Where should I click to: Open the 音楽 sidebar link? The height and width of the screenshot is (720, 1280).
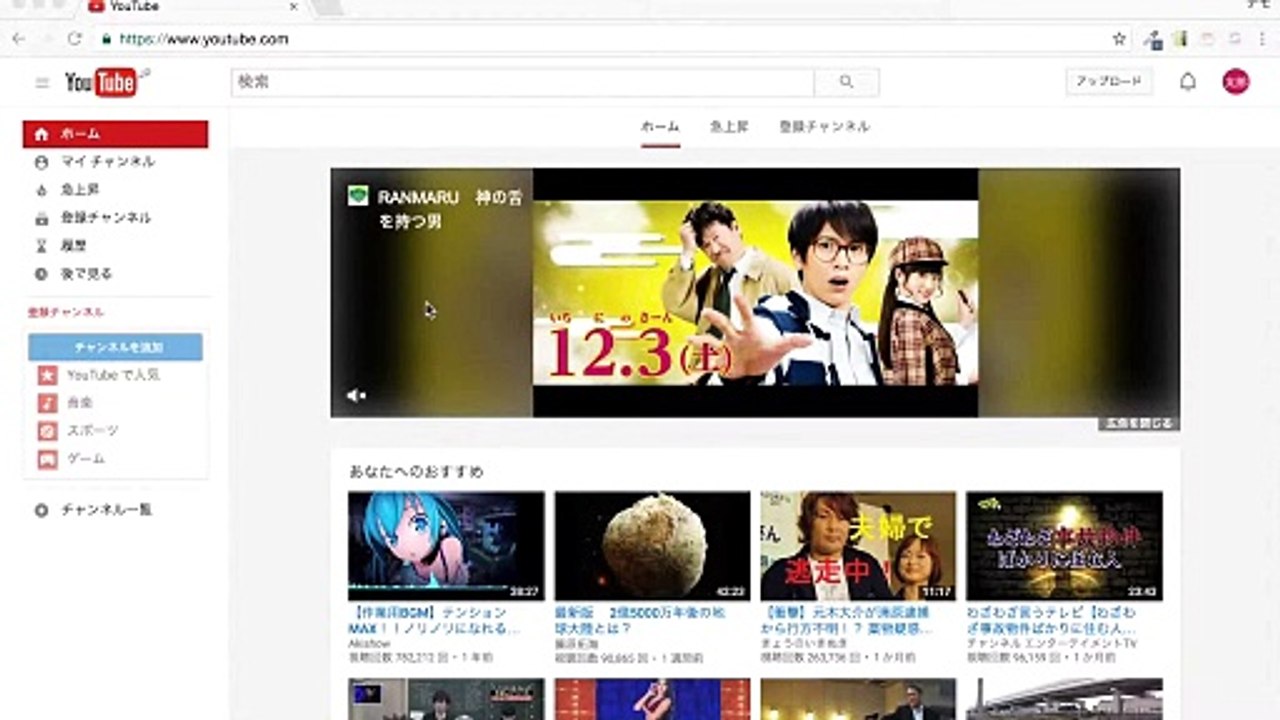click(80, 403)
